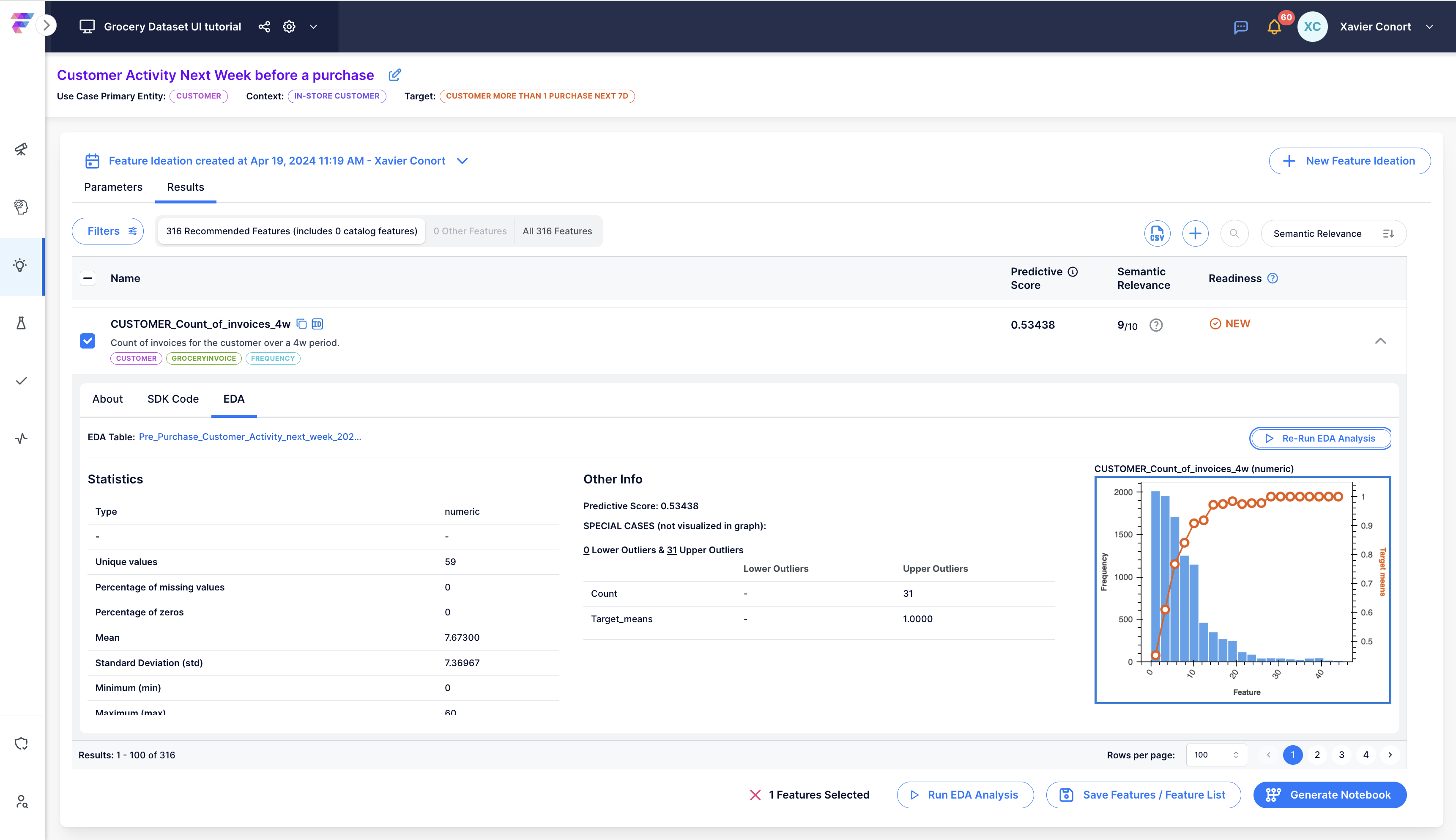Open the head-with-gears icon in the sidebar
Image resolution: width=1456 pixels, height=840 pixels.
point(21,206)
